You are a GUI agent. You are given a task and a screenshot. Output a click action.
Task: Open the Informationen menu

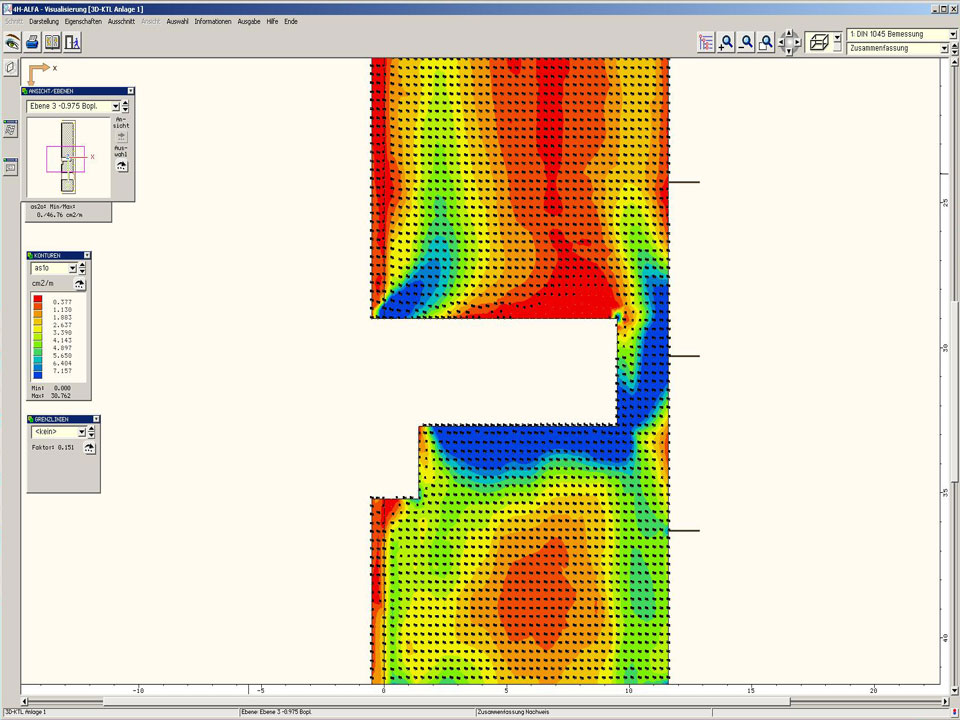(212, 21)
